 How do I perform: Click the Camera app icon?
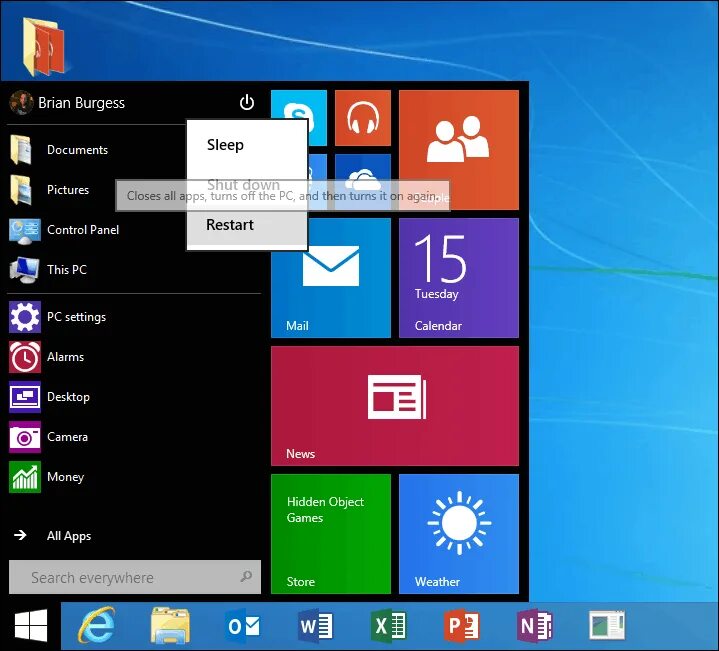pyautogui.click(x=25, y=437)
